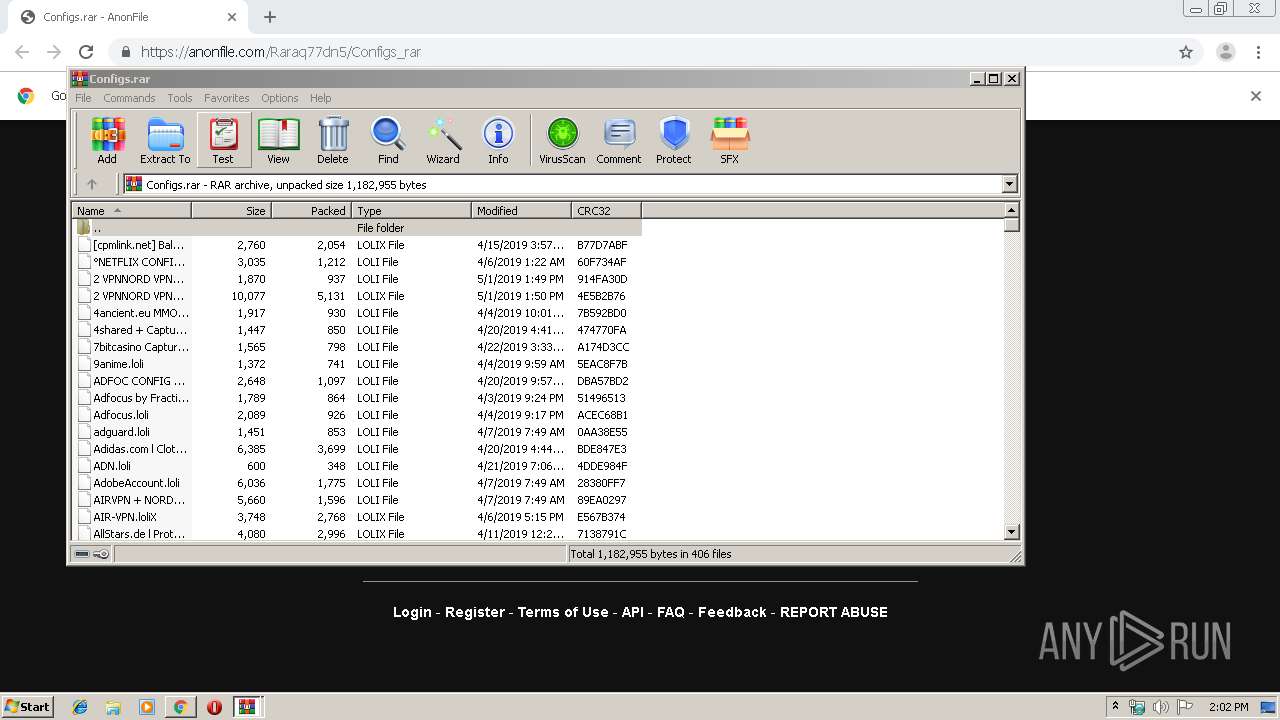Click the Login link

click(412, 612)
